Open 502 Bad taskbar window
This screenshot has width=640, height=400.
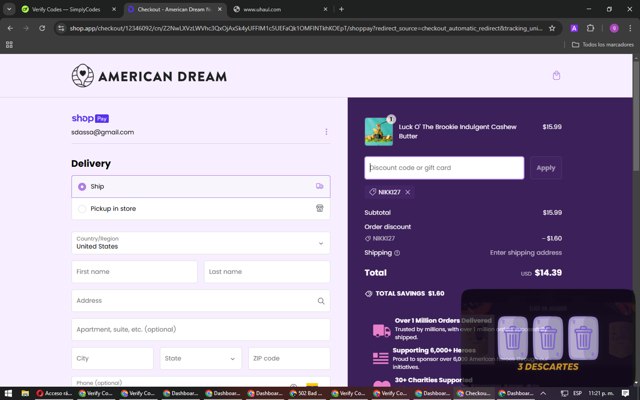pyautogui.click(x=307, y=393)
